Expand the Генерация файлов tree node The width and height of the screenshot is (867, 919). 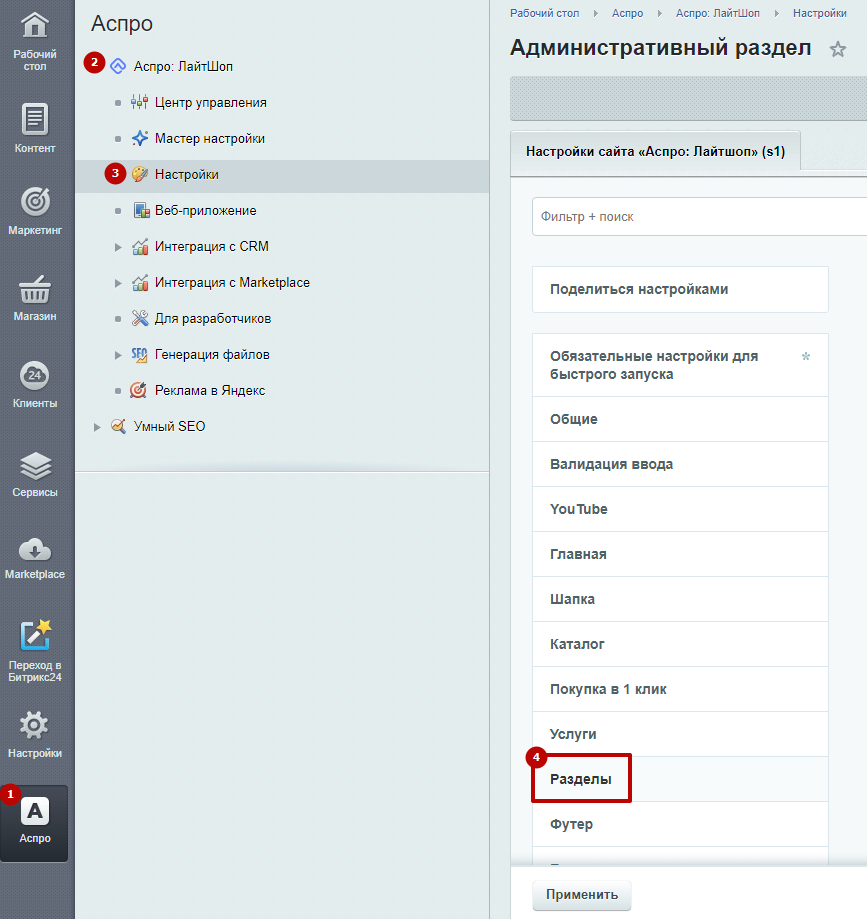[x=118, y=355]
